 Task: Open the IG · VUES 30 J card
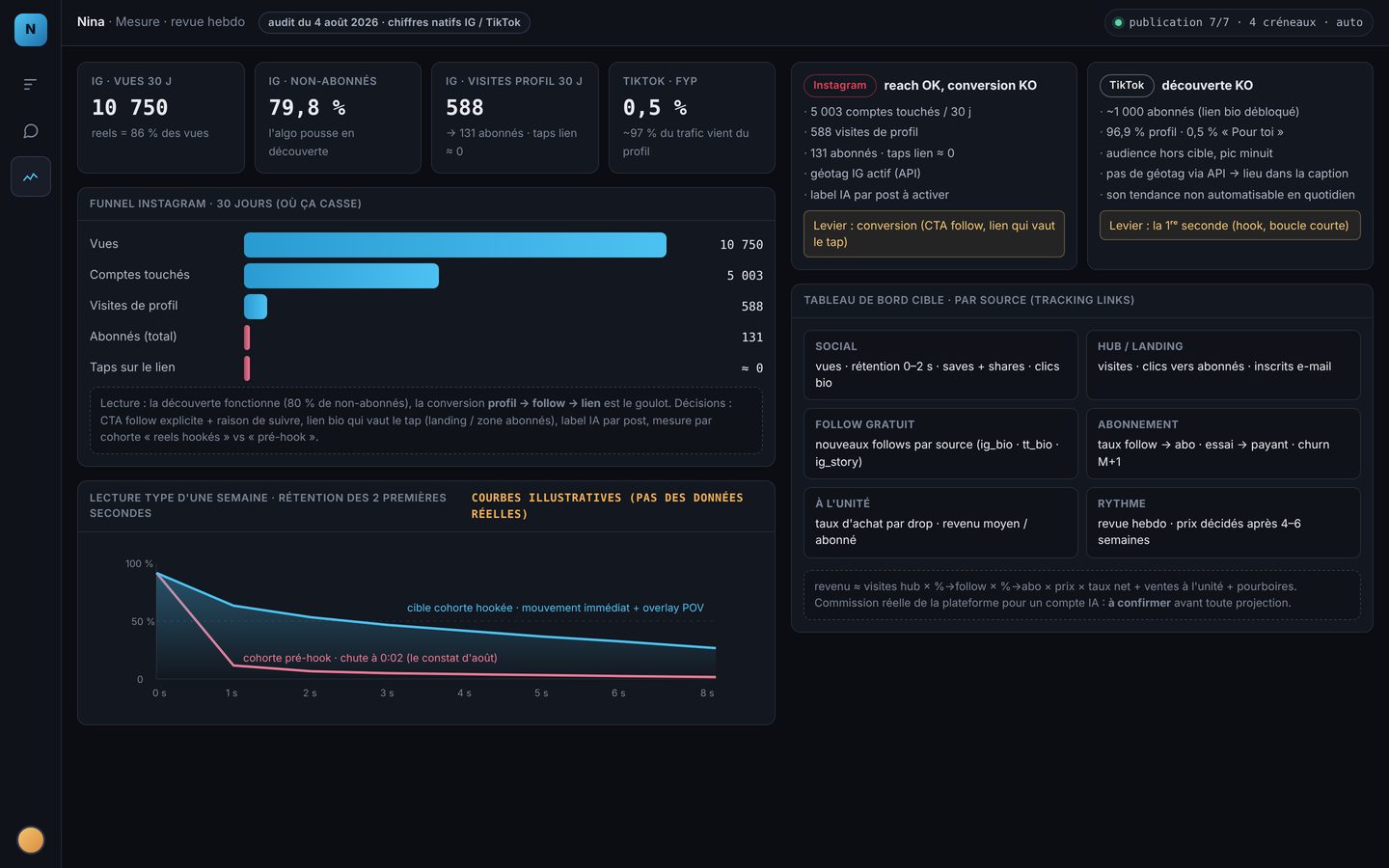[160, 118]
